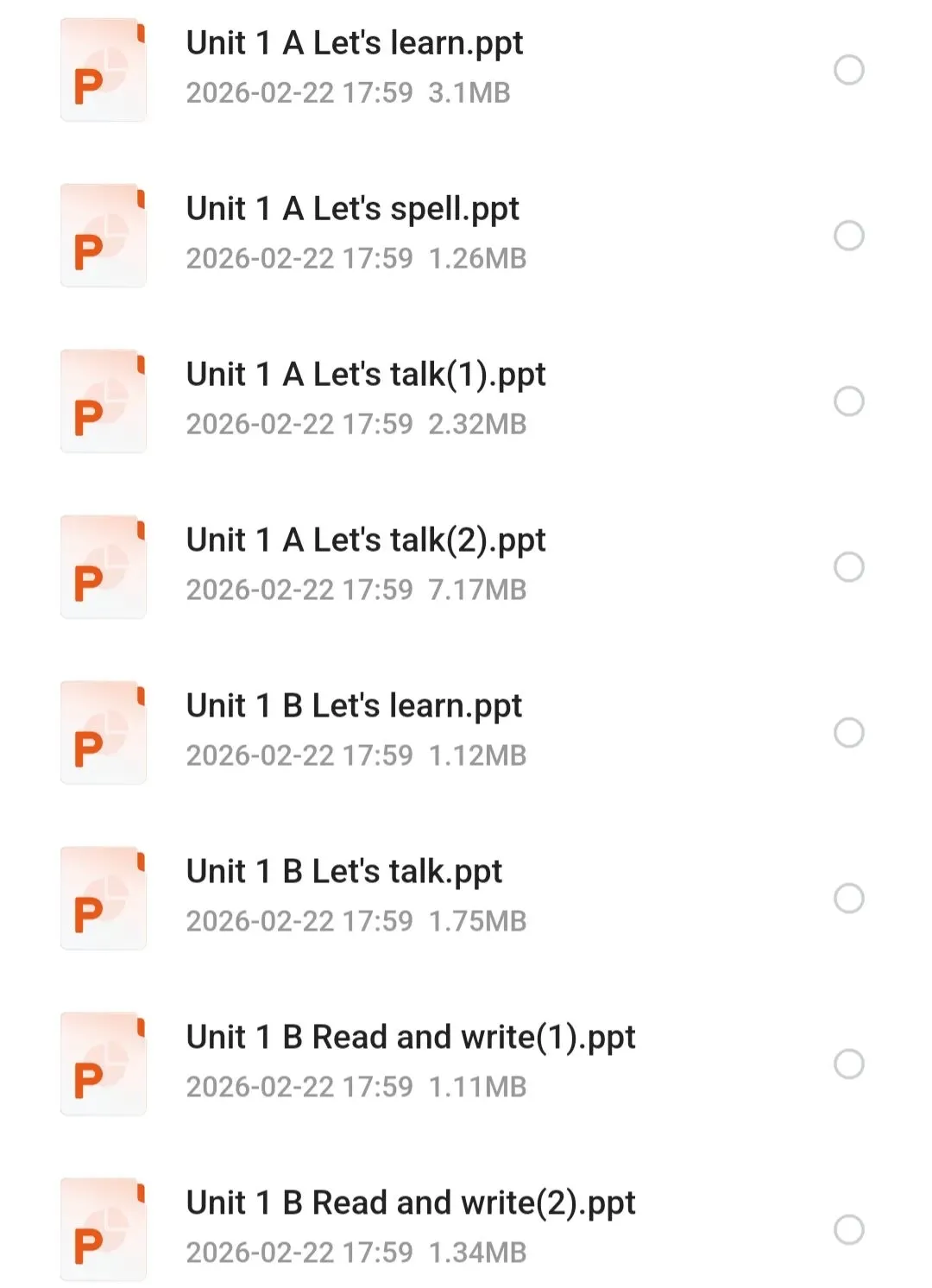Mark Unit 1 A Let's talk(1).ppt with its radio button
The width and height of the screenshot is (932, 1288).
click(x=849, y=401)
